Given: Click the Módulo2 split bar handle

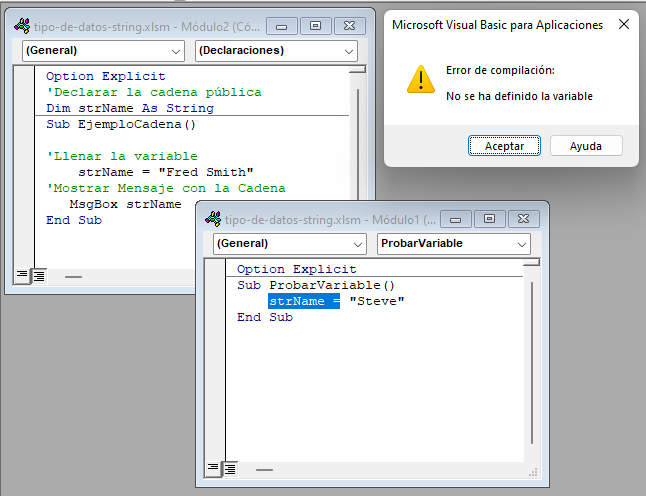Looking at the screenshot, I should (x=358, y=69).
